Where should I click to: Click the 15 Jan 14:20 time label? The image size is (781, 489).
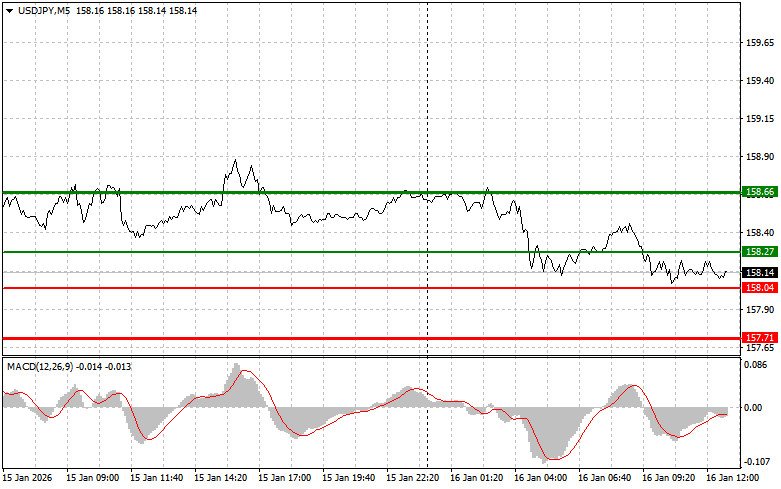coord(219,478)
